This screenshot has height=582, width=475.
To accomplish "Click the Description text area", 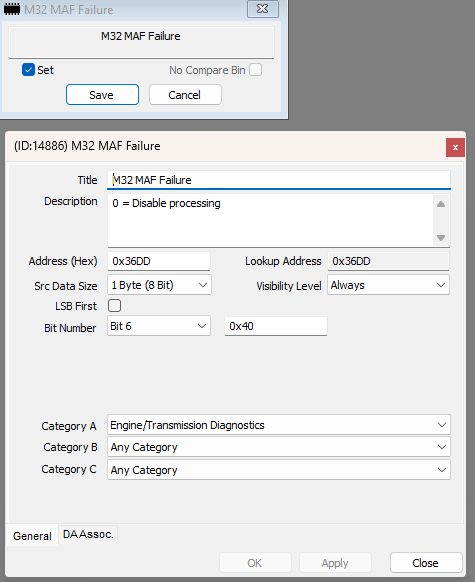I will tap(270, 220).
